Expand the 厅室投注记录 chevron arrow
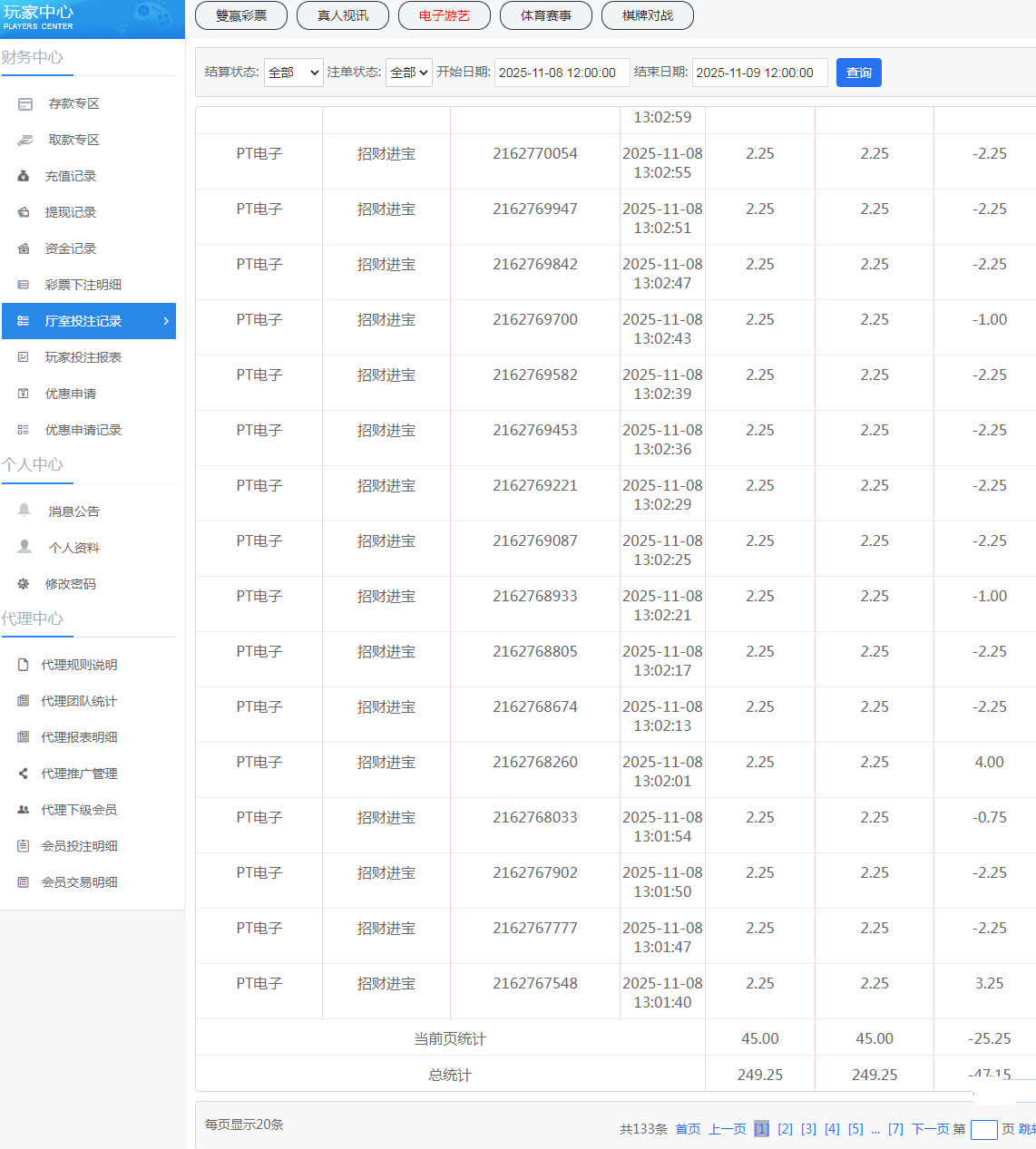 click(x=166, y=321)
